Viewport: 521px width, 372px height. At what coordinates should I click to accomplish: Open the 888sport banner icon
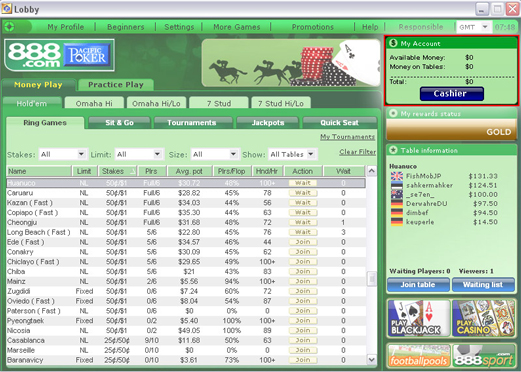(483, 356)
